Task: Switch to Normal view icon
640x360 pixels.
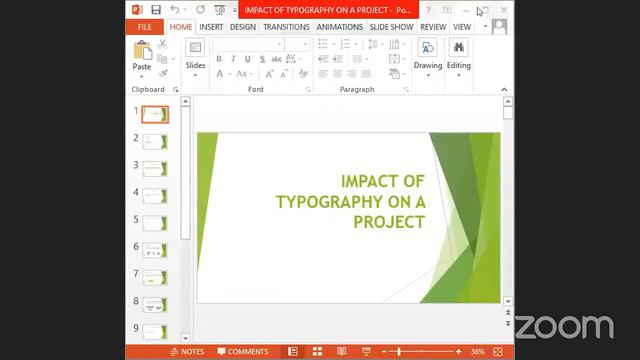Action: (x=293, y=351)
